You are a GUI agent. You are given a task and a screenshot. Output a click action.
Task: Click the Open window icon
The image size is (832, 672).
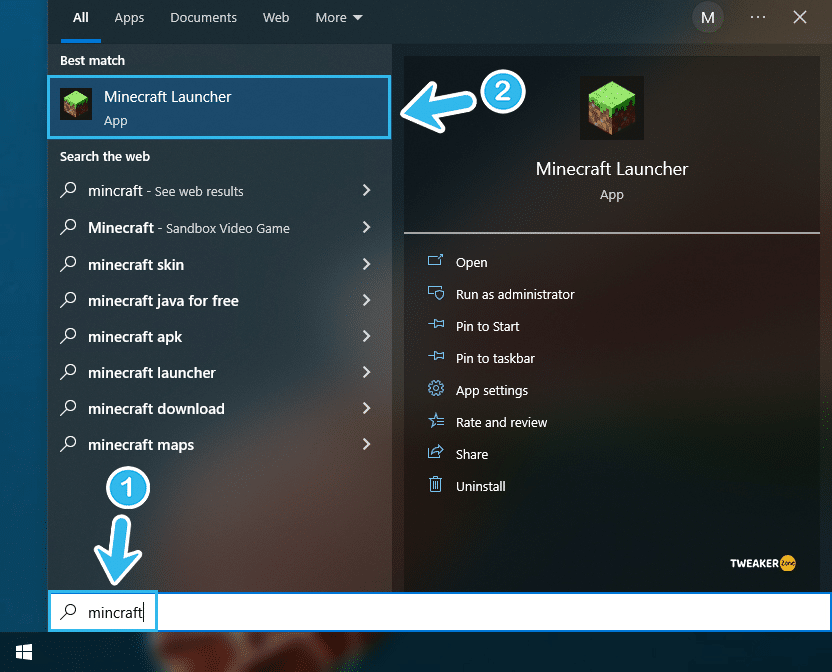click(x=436, y=260)
